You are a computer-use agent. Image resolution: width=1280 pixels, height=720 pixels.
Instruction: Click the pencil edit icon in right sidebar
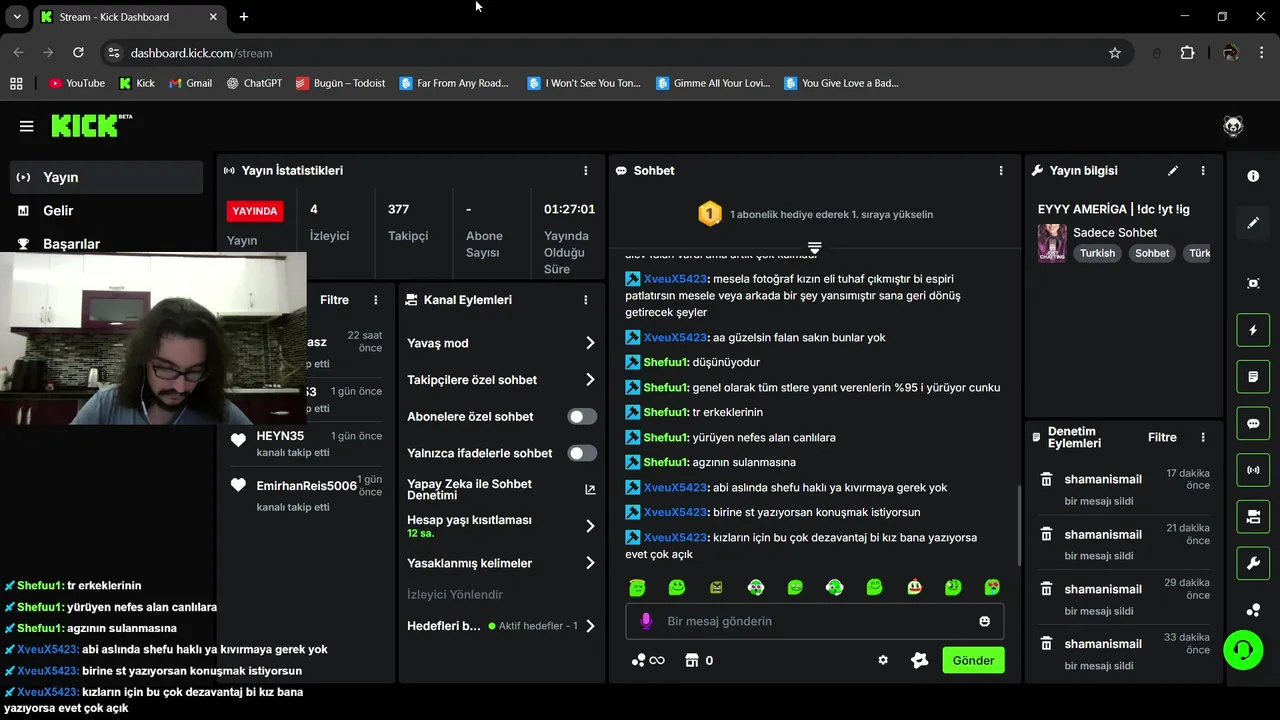tap(1253, 223)
